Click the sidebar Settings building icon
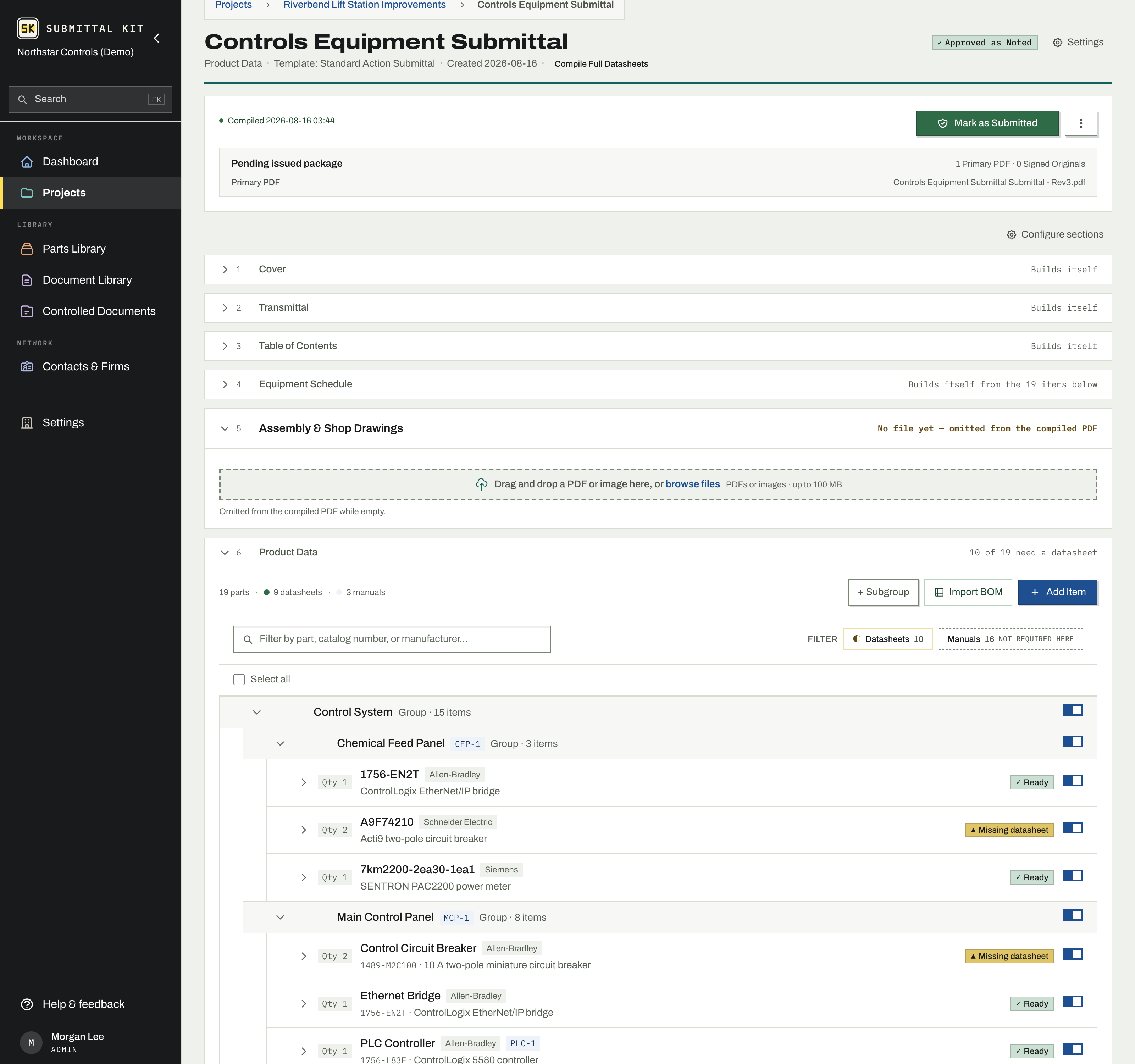Viewport: 1135px width, 1064px height. point(27,422)
